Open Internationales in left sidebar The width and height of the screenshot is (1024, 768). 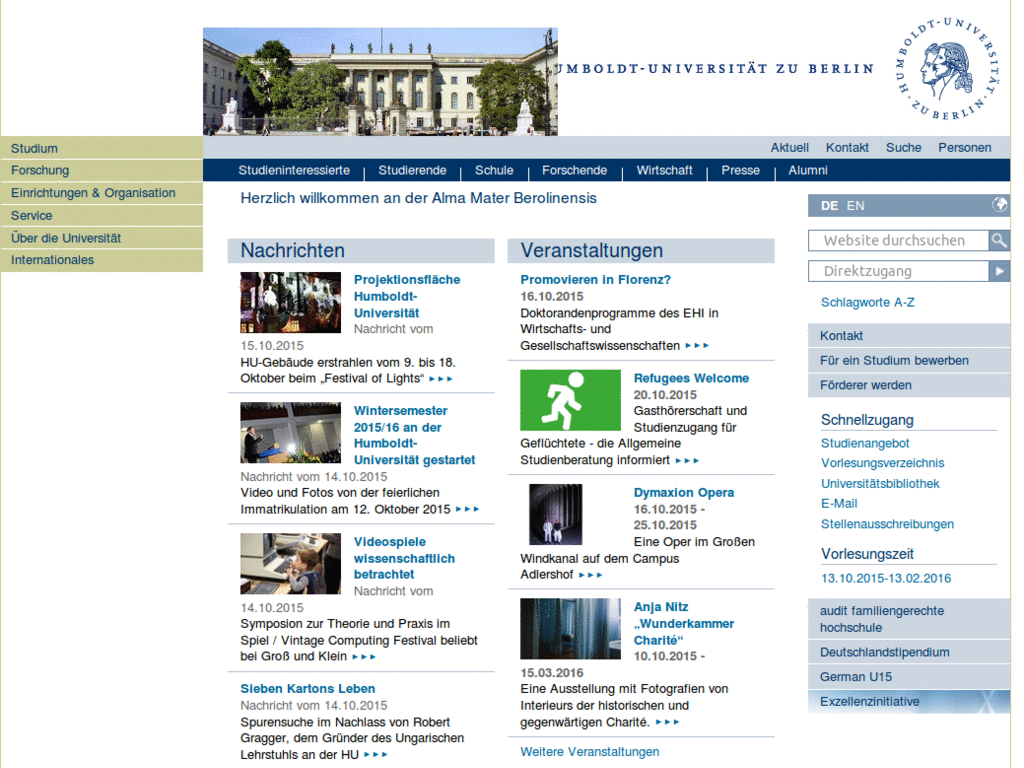(x=101, y=260)
